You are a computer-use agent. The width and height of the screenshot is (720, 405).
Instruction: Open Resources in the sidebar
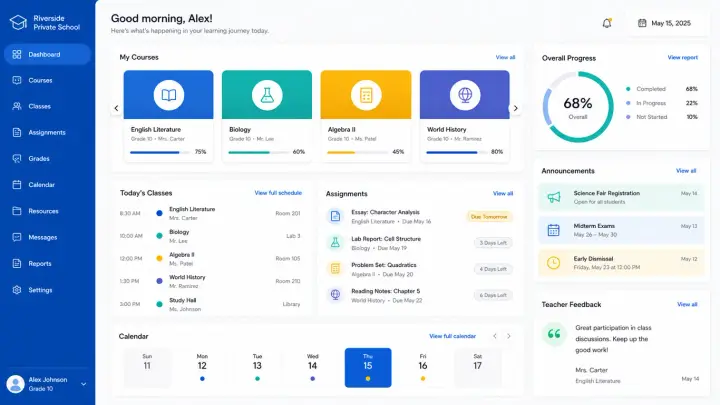[x=47, y=211]
